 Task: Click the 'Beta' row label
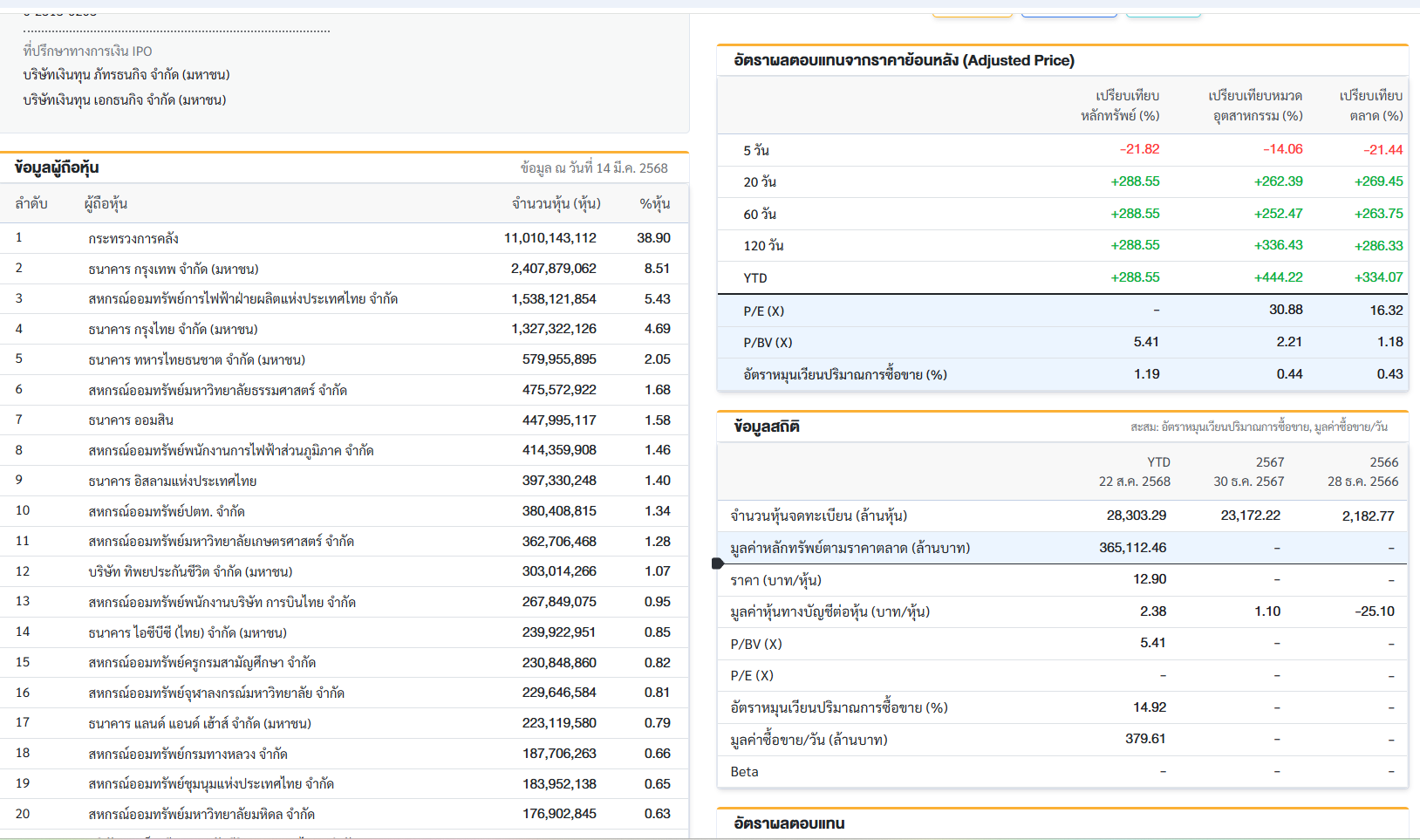point(744,772)
